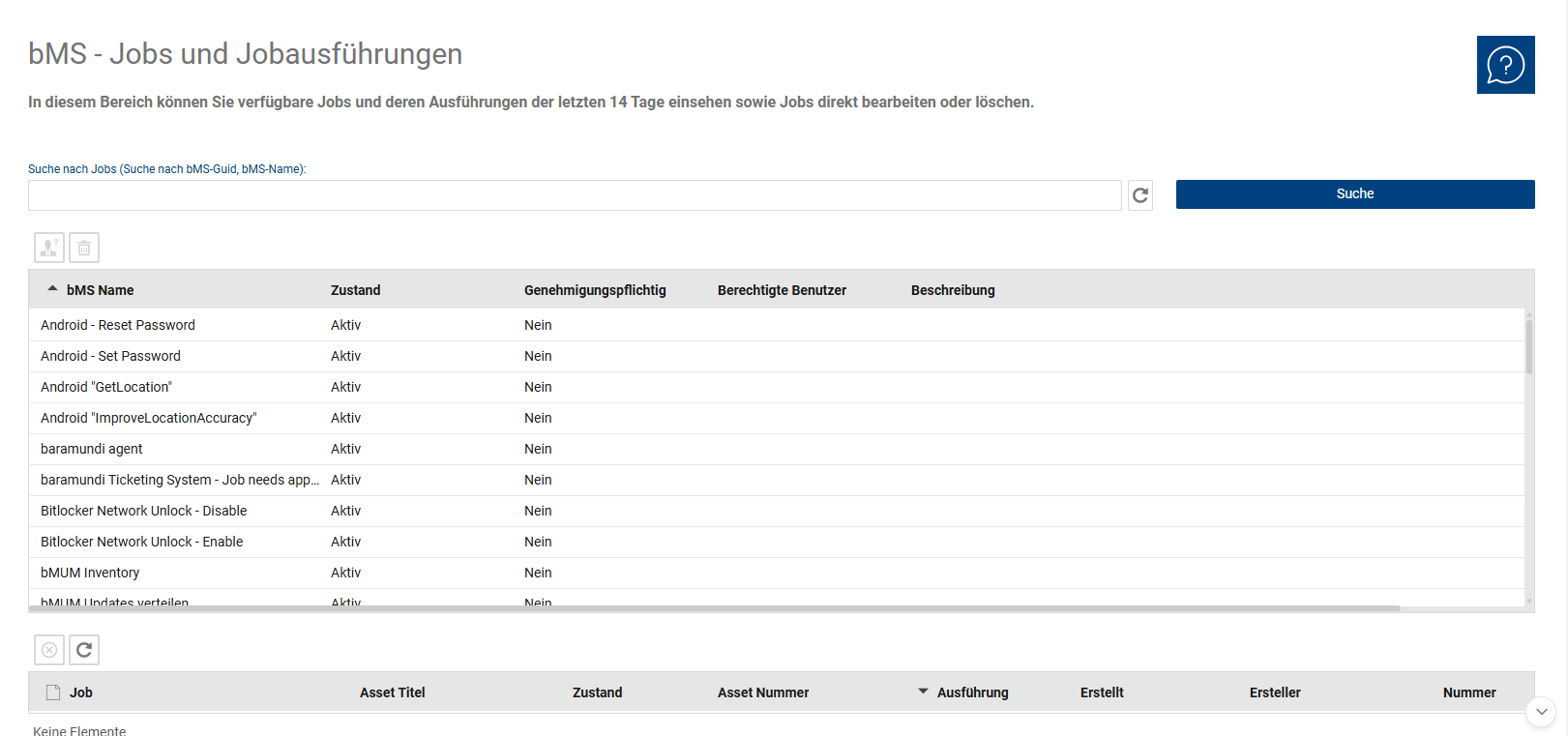Select Bitlocker Network Unlock - Disable job
1568x736 pixels.
point(777,511)
